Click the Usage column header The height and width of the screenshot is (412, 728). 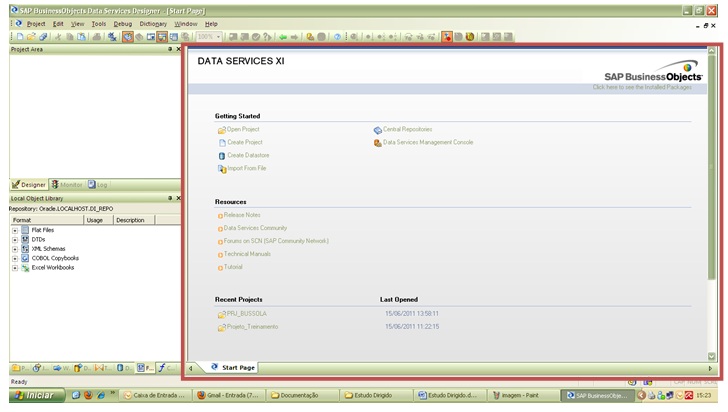click(98, 220)
